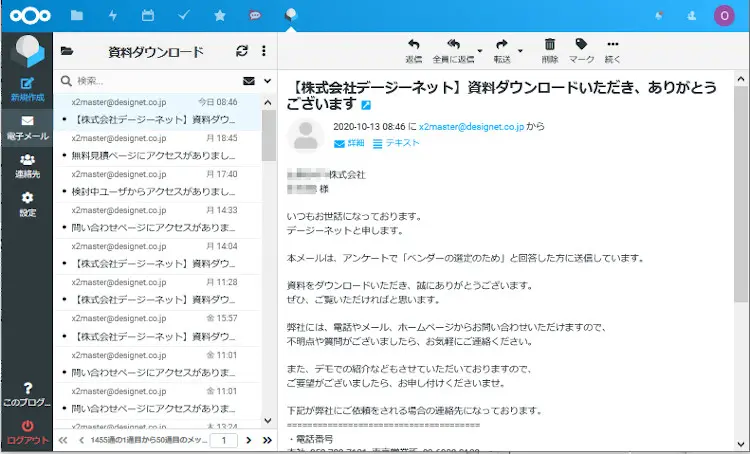Open the Calendar app icon

[x=148, y=15]
